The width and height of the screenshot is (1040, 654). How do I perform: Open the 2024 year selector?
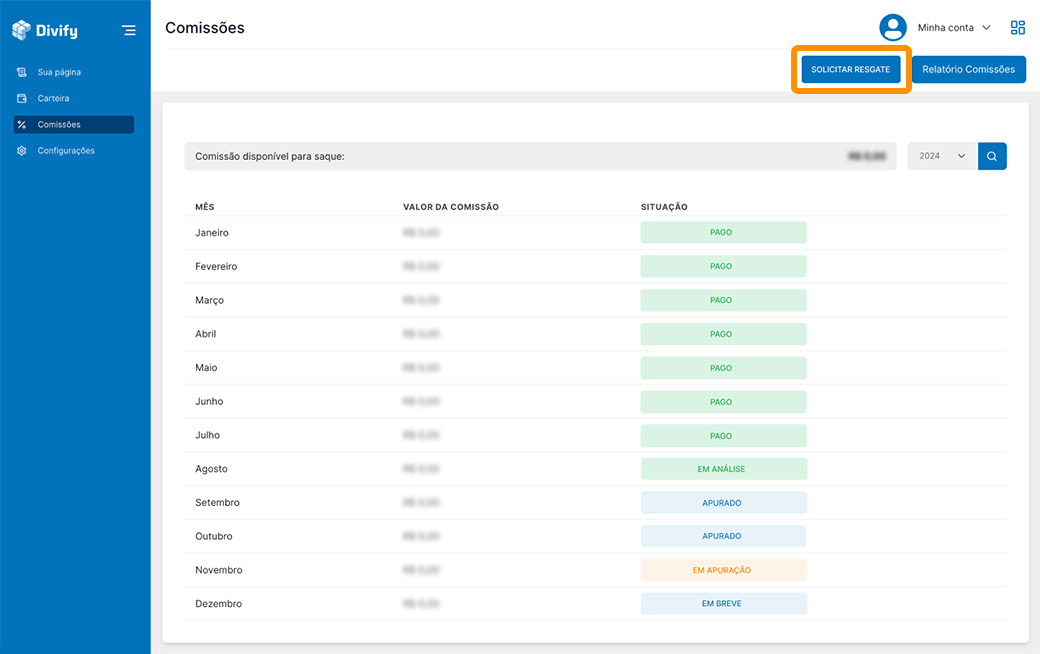pyautogui.click(x=942, y=156)
